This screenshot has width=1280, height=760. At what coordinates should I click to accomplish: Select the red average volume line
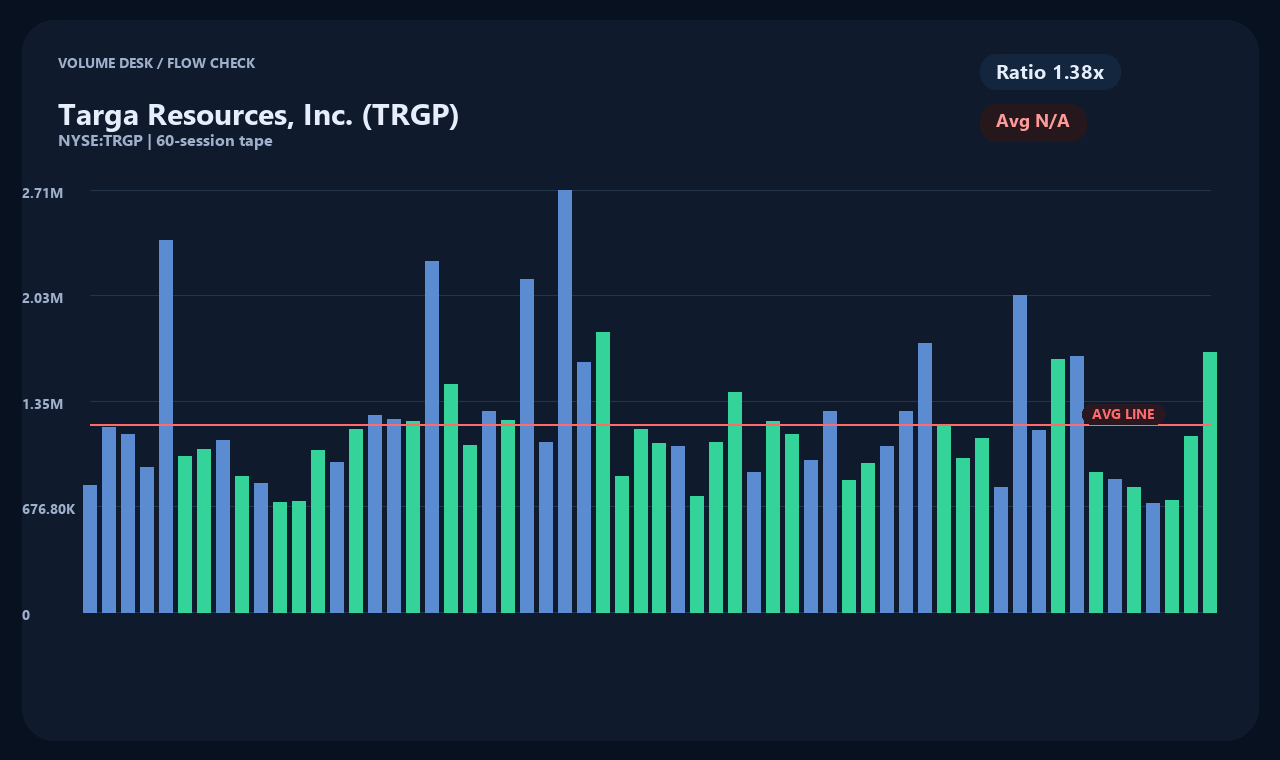point(650,425)
